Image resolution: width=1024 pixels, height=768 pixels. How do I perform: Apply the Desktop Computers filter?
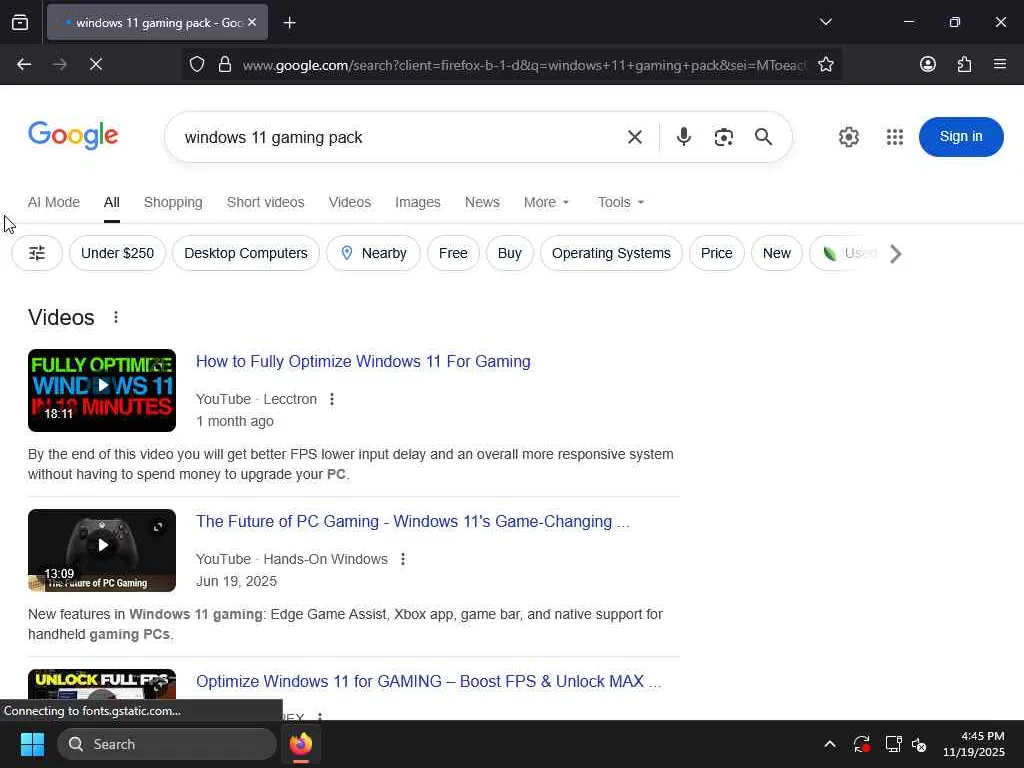[246, 253]
